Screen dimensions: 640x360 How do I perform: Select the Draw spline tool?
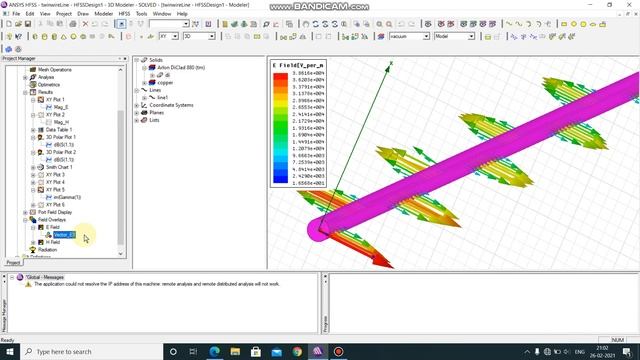[x=518, y=24]
